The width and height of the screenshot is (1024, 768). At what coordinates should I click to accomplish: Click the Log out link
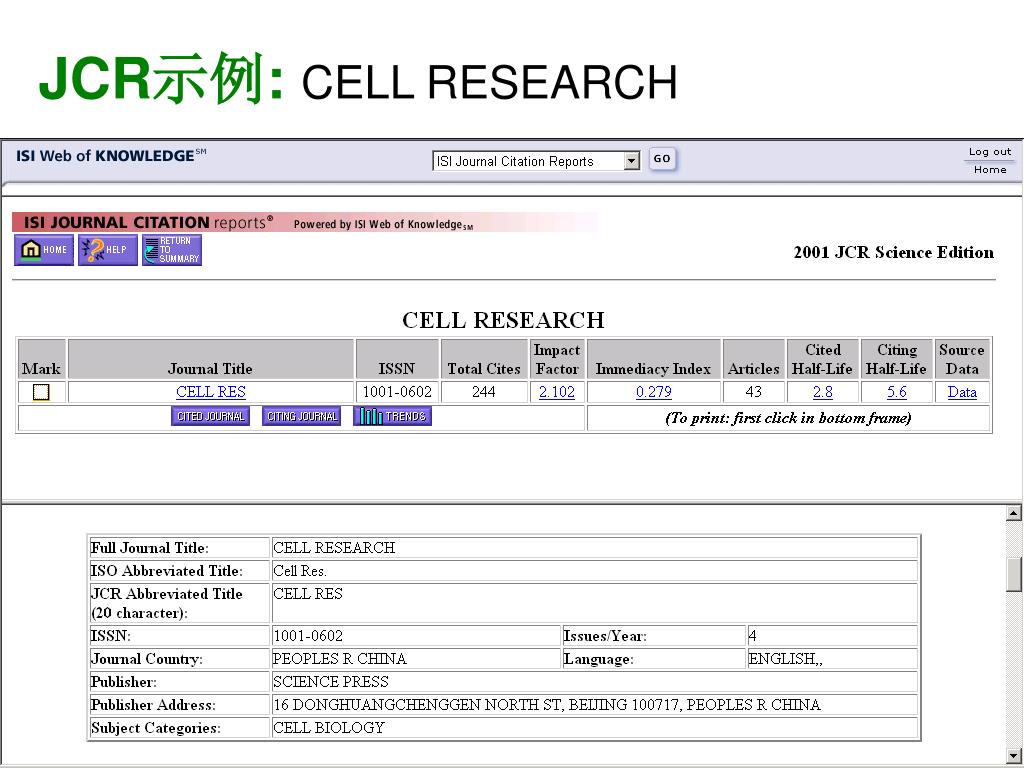pos(989,152)
